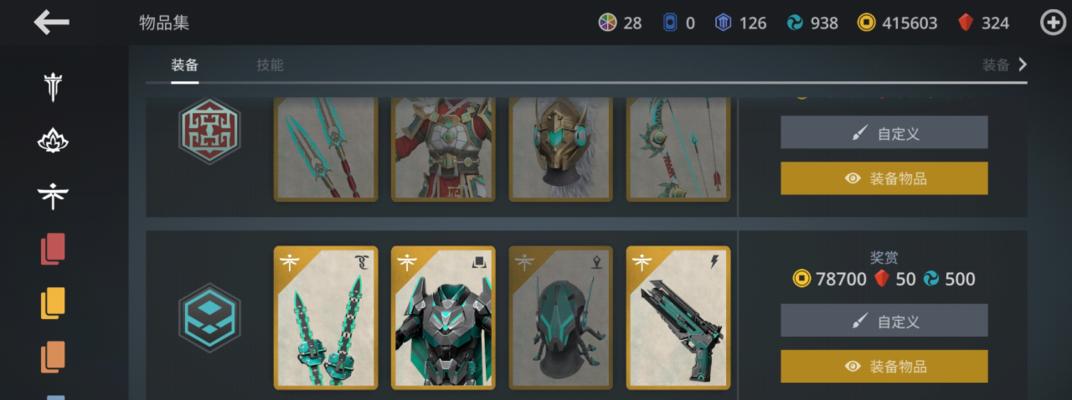Select the Heralds dragonfly faction icon
Image resolution: width=1072 pixels, height=400 pixels.
tap(53, 196)
